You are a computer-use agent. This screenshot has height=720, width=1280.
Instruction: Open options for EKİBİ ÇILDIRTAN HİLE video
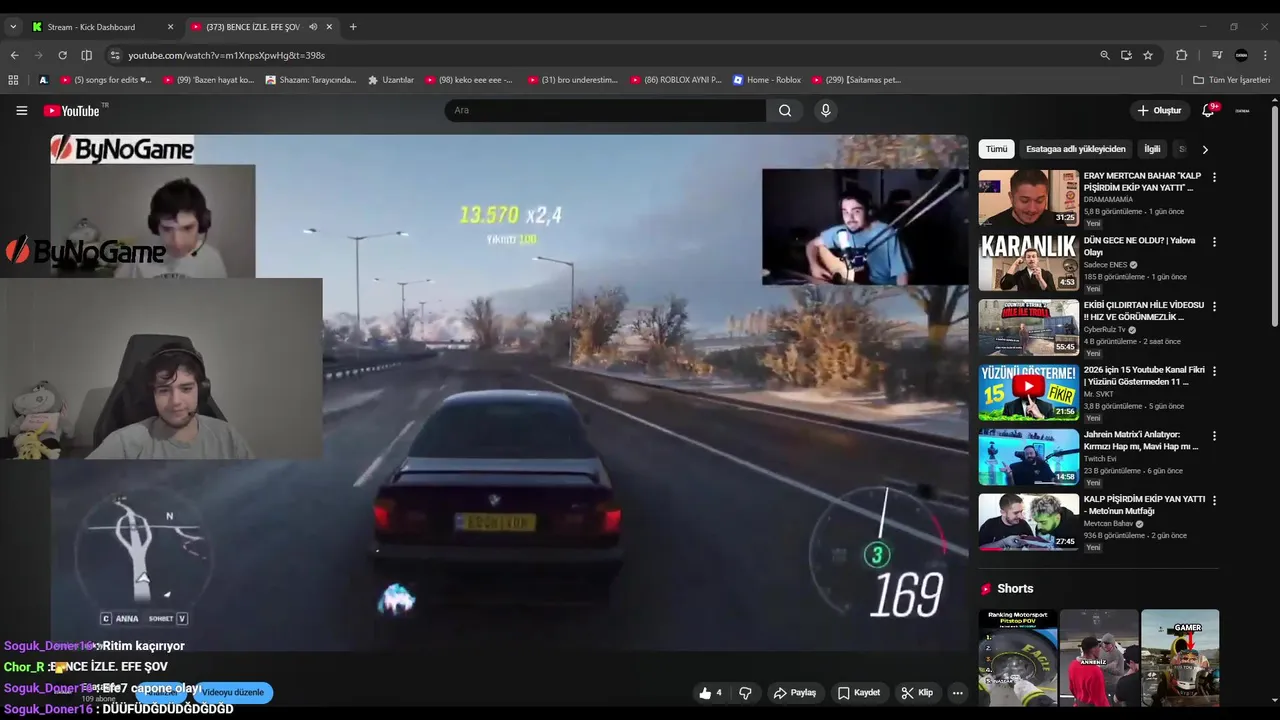1214,306
